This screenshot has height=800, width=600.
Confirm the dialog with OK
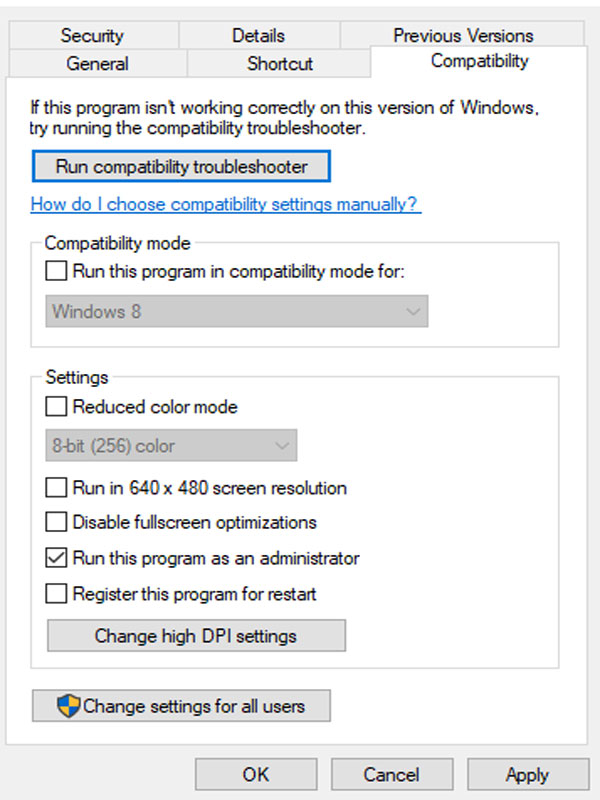point(256,774)
